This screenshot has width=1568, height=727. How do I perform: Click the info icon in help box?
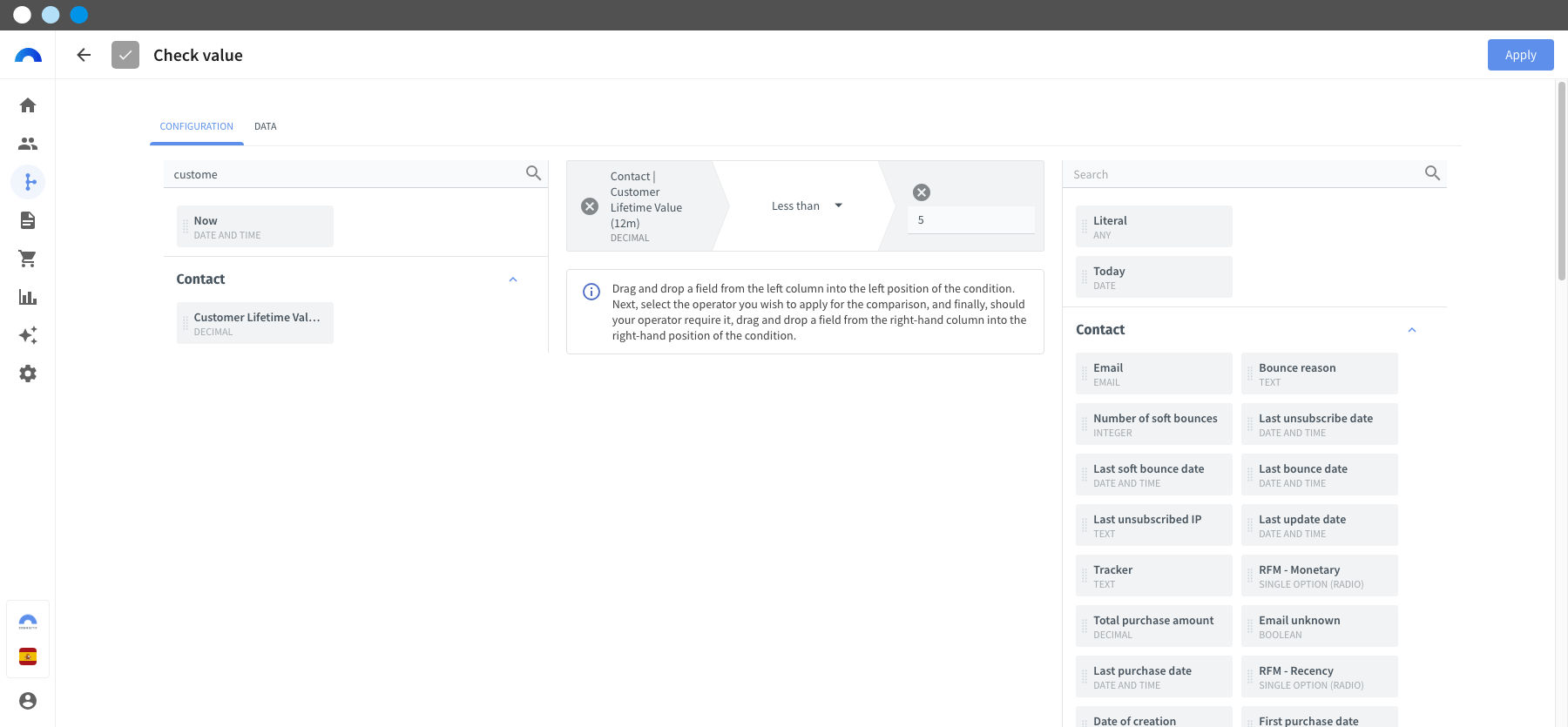pos(591,292)
